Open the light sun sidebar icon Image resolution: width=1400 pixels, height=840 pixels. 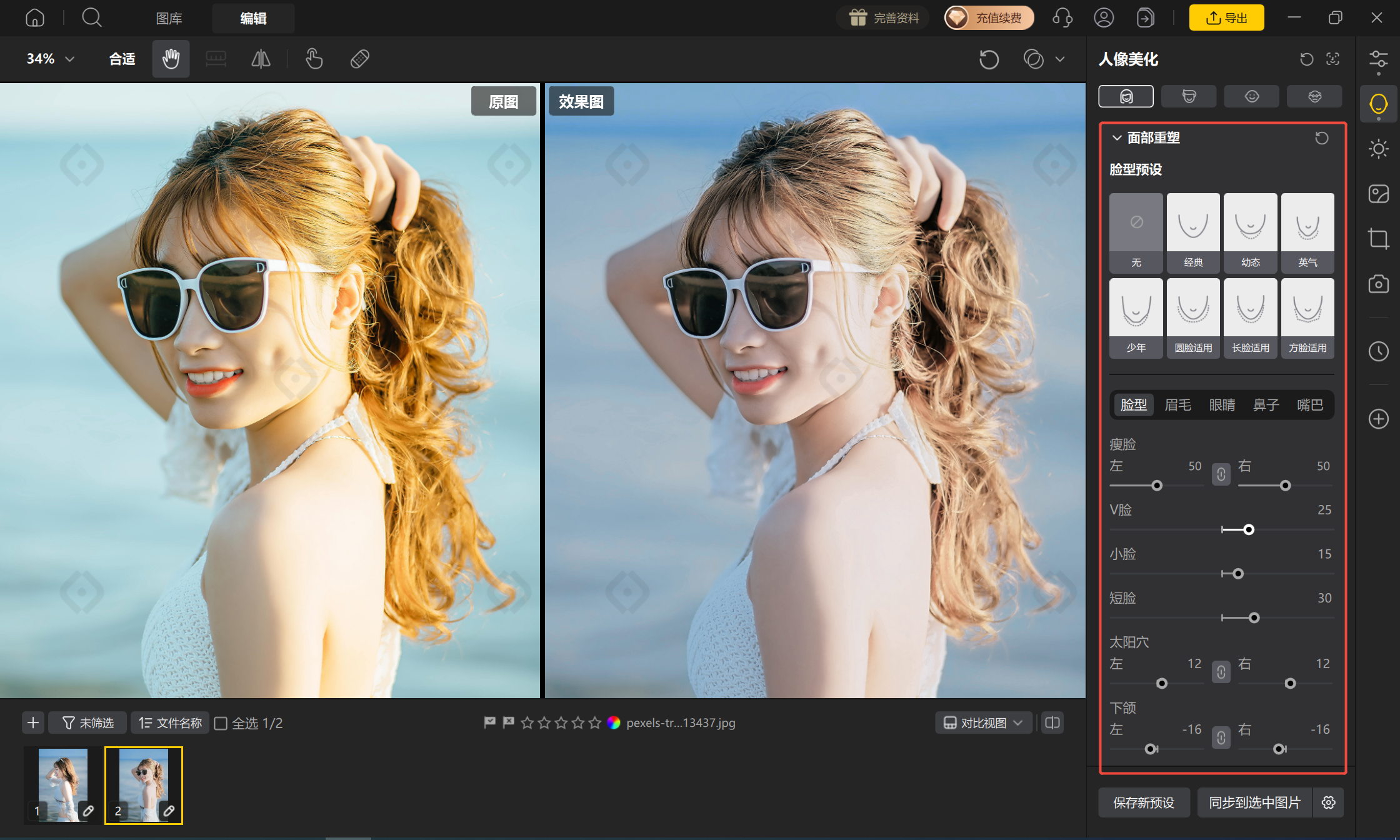tap(1378, 149)
